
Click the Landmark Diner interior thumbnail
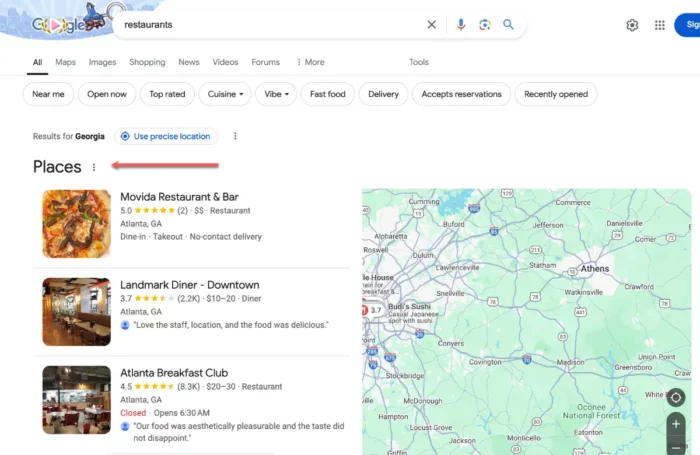77,312
